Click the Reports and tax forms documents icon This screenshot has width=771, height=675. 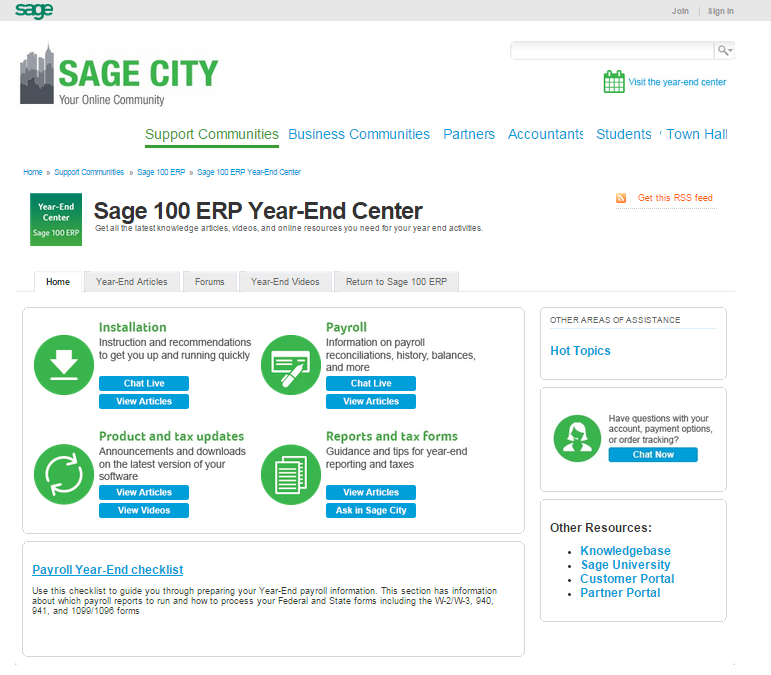(291, 474)
